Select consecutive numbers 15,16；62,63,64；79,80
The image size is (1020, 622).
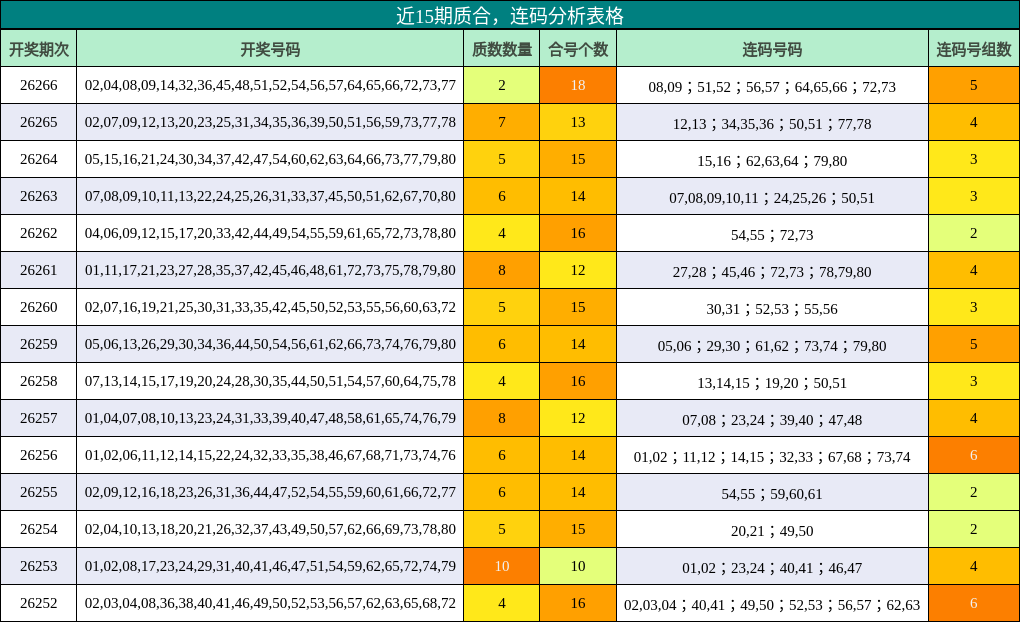click(772, 161)
